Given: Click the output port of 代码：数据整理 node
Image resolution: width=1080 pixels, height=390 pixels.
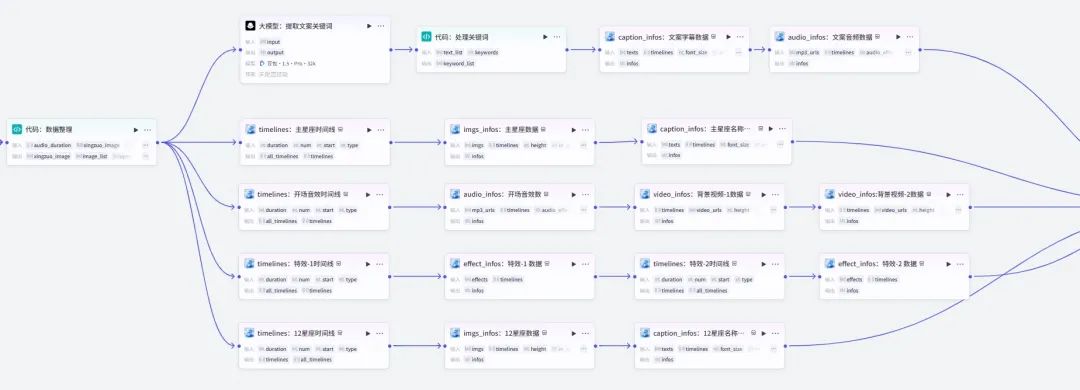Looking at the screenshot, I should point(158,143).
